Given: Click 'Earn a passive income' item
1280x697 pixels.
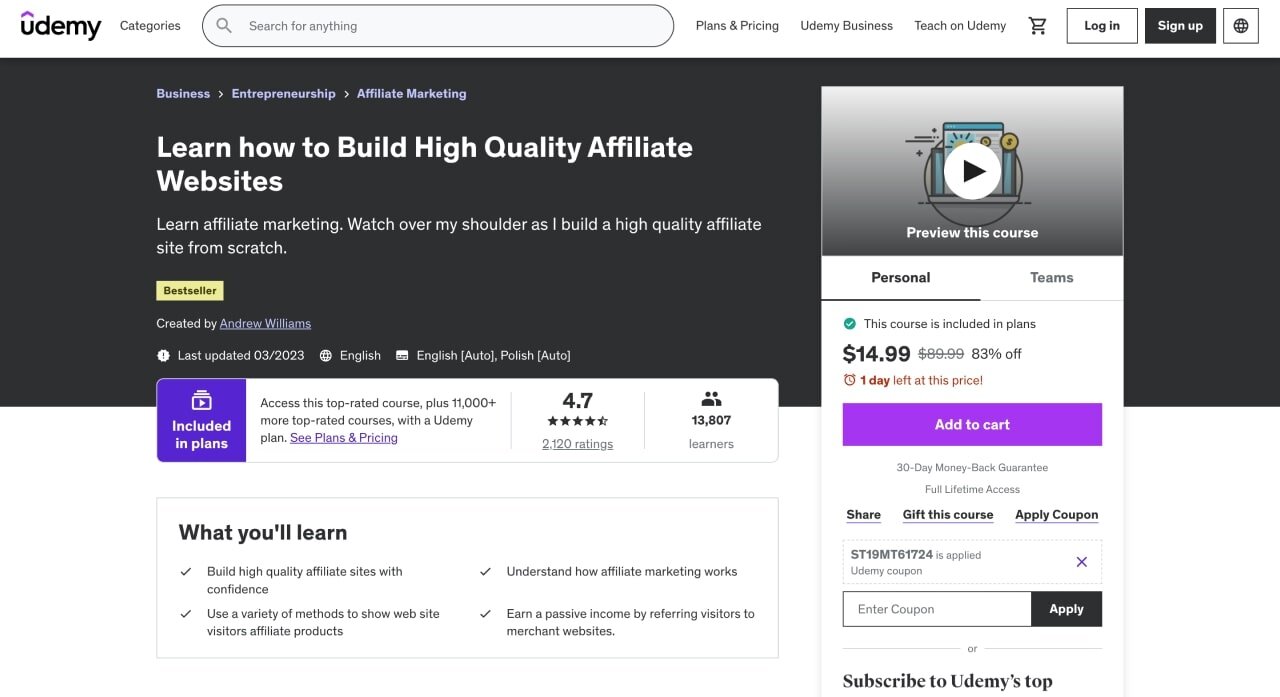Looking at the screenshot, I should (630, 623).
